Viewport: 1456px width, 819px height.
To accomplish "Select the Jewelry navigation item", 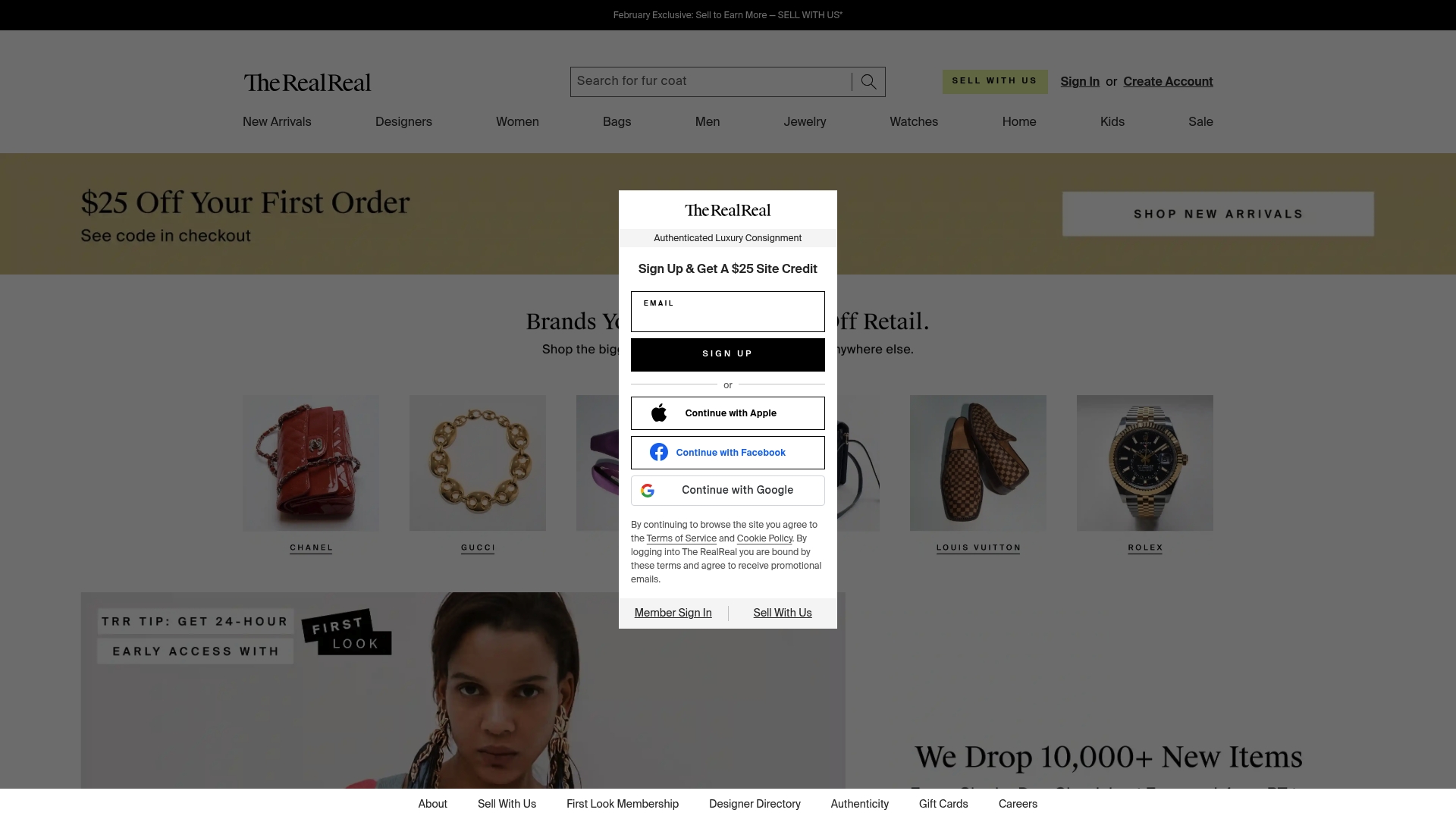I will coord(804,121).
